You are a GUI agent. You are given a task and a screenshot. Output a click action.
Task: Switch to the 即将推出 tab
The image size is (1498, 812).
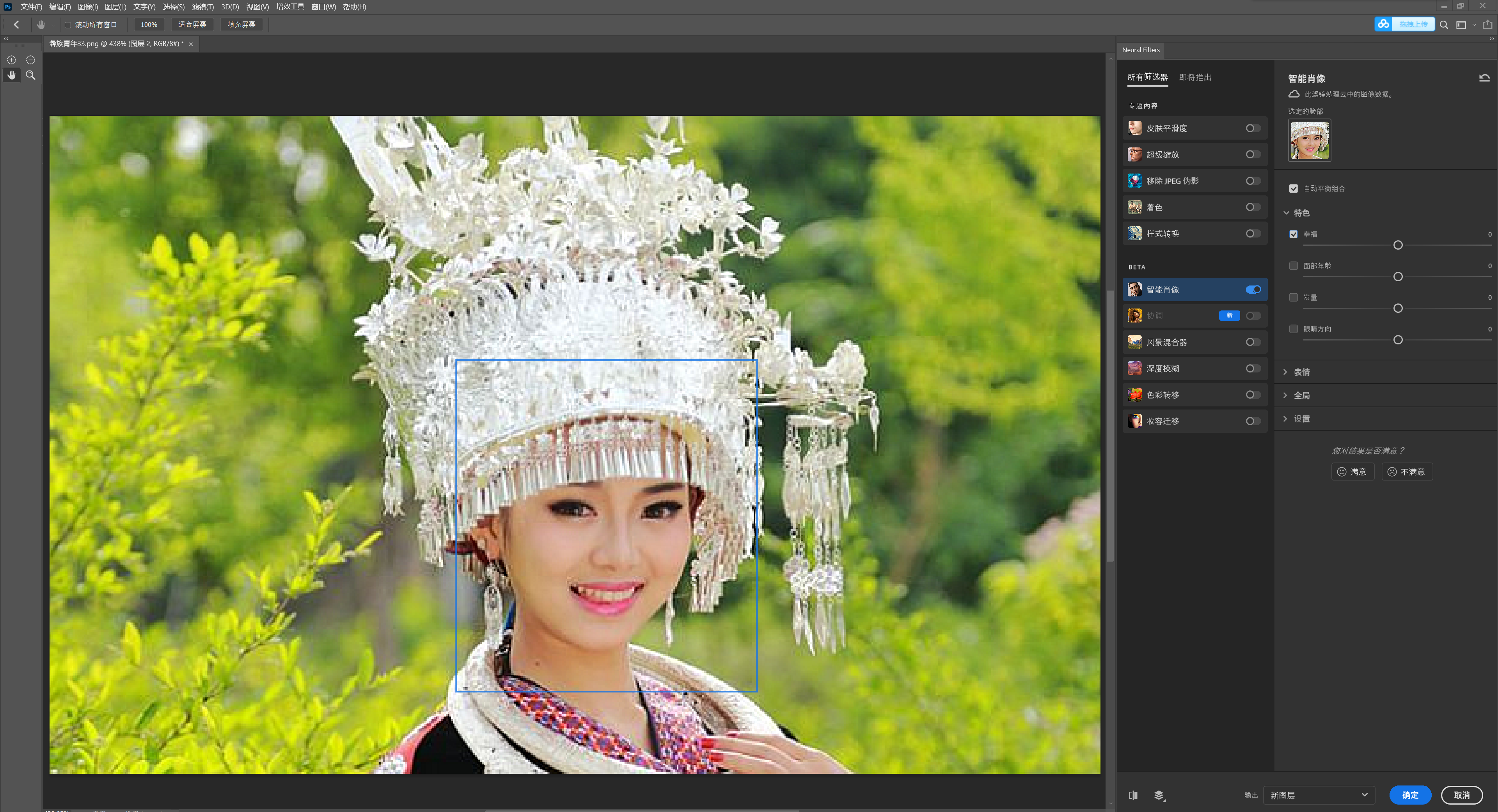(1195, 77)
